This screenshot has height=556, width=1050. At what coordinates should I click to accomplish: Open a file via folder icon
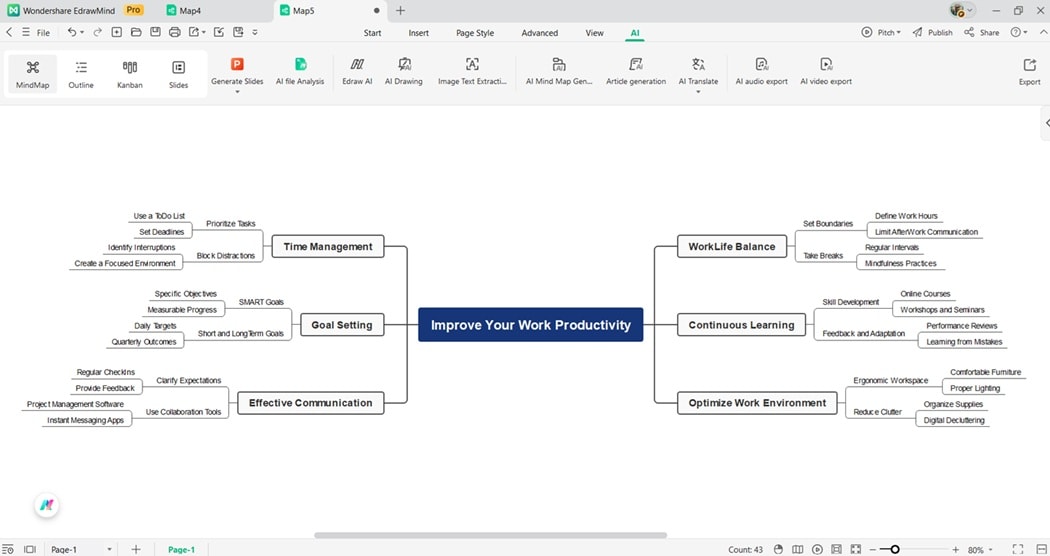pyautogui.click(x=136, y=32)
